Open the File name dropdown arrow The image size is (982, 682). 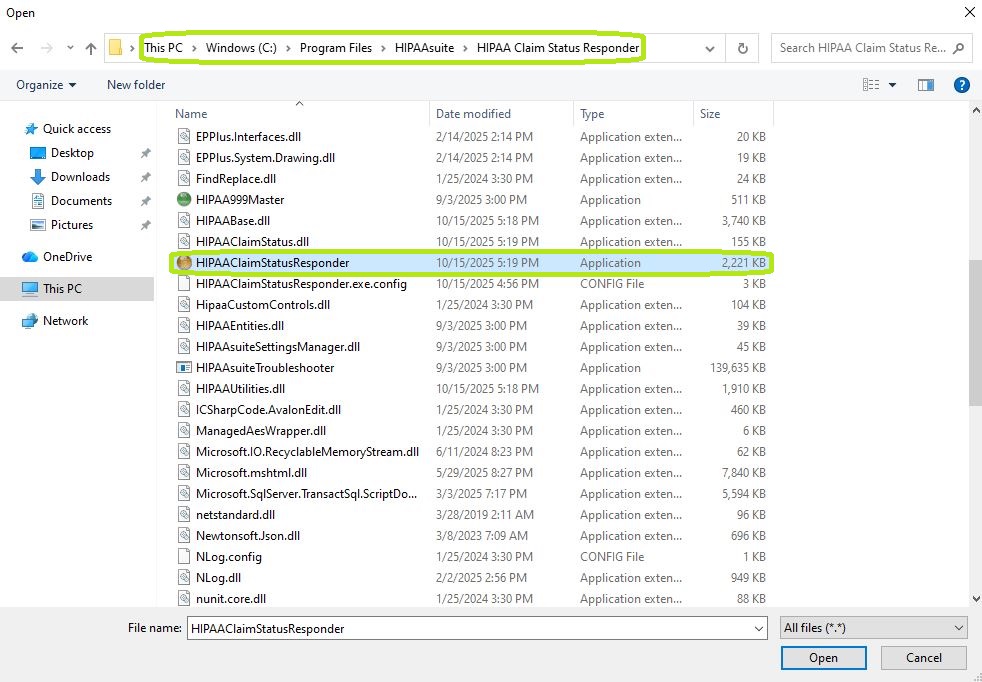pos(758,628)
